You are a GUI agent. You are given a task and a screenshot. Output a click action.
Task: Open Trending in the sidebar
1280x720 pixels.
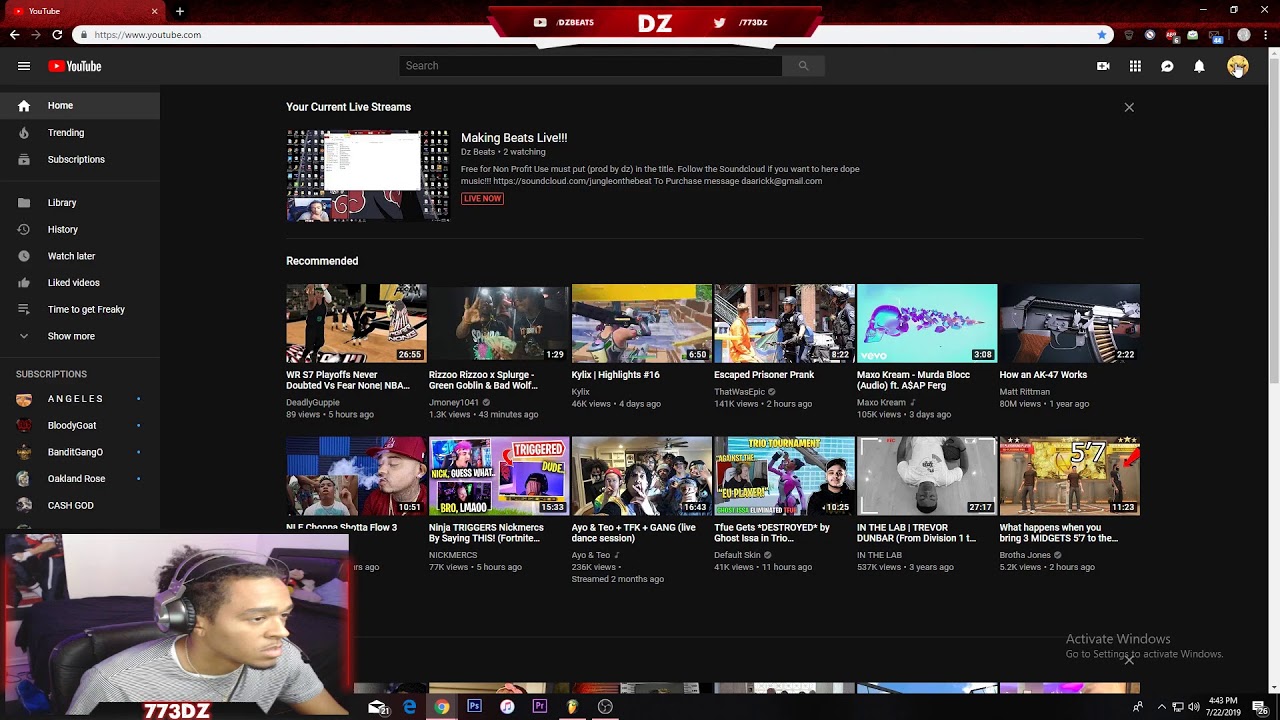coord(80,132)
